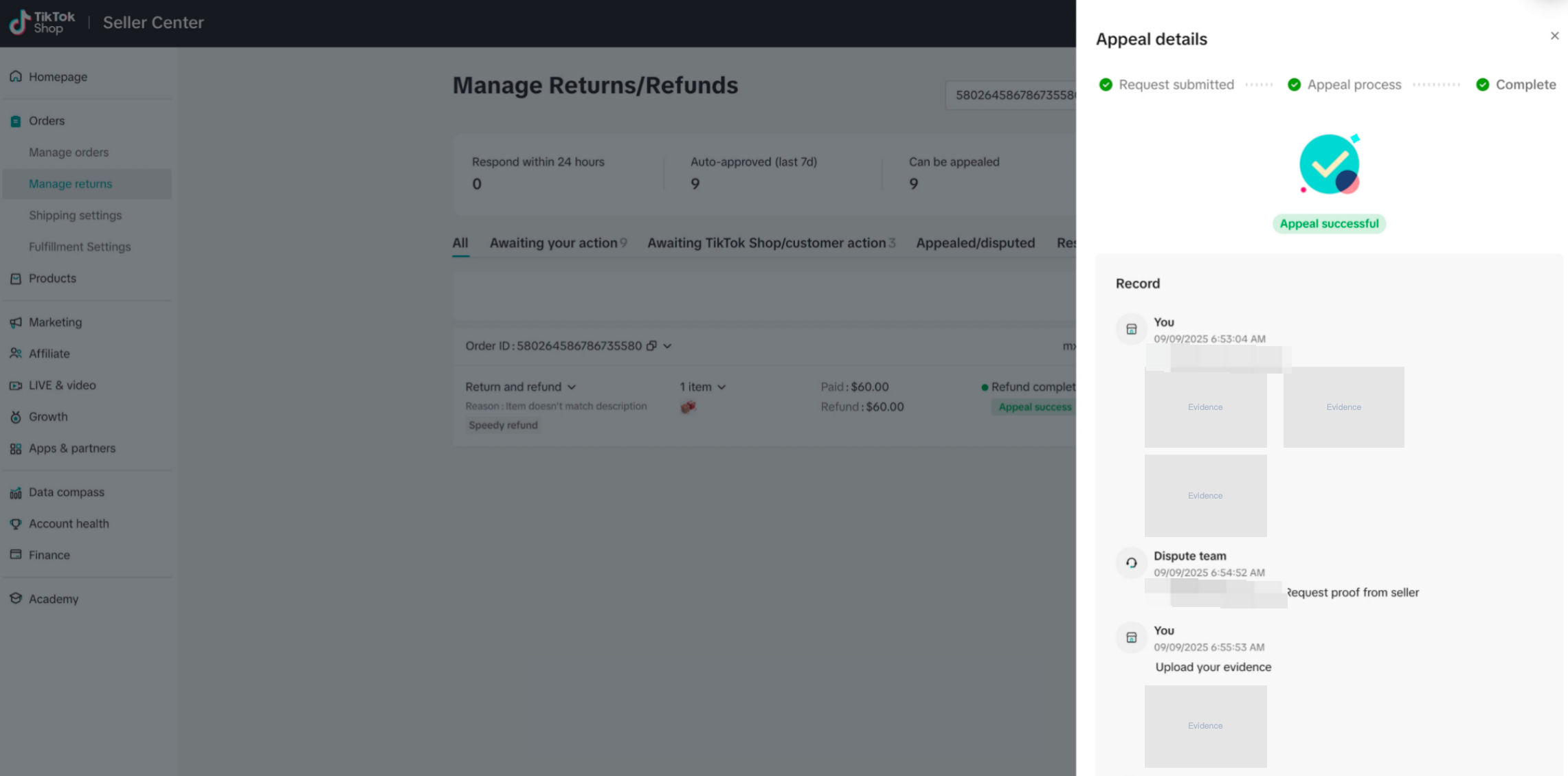Click the Affiliate people icon
The image size is (1568, 776).
pyautogui.click(x=16, y=354)
